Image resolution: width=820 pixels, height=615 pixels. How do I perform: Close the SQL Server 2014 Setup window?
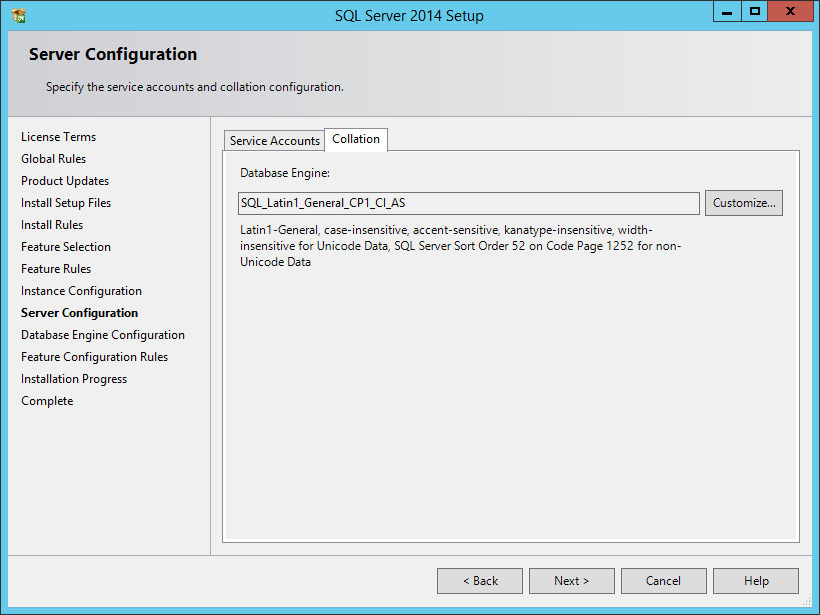coord(790,12)
